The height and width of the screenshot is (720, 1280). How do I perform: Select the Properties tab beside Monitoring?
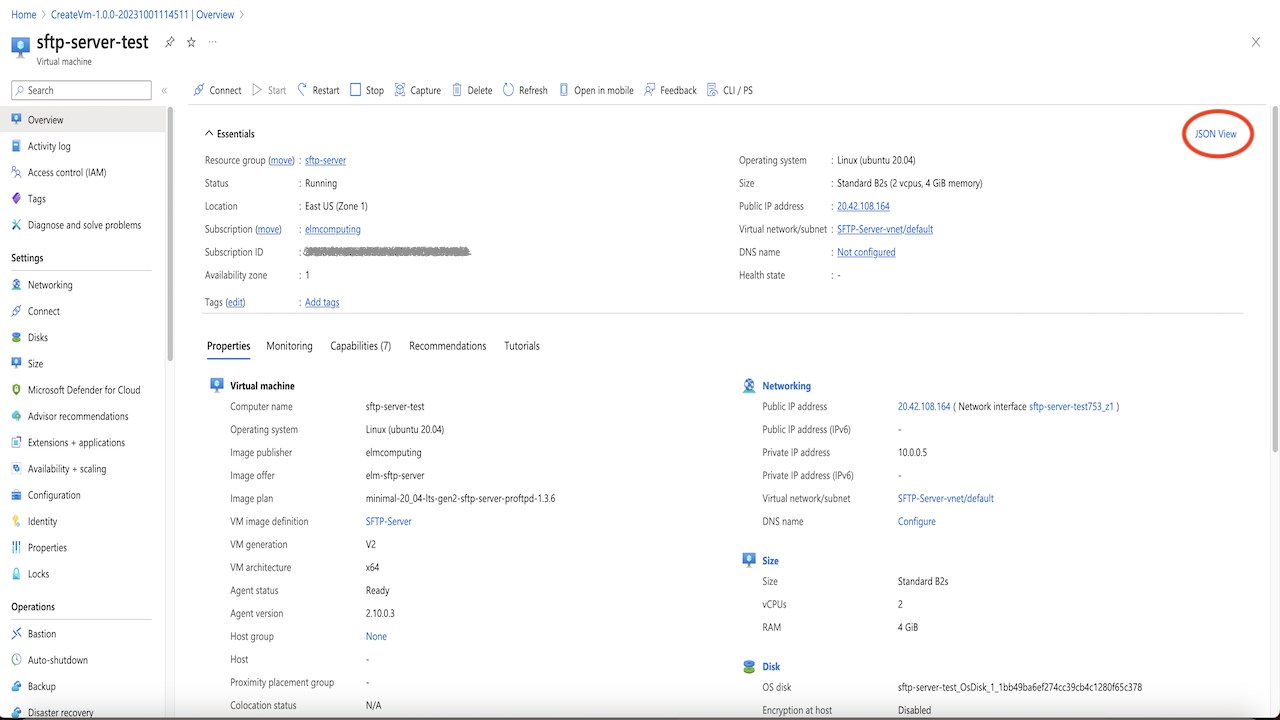point(228,346)
